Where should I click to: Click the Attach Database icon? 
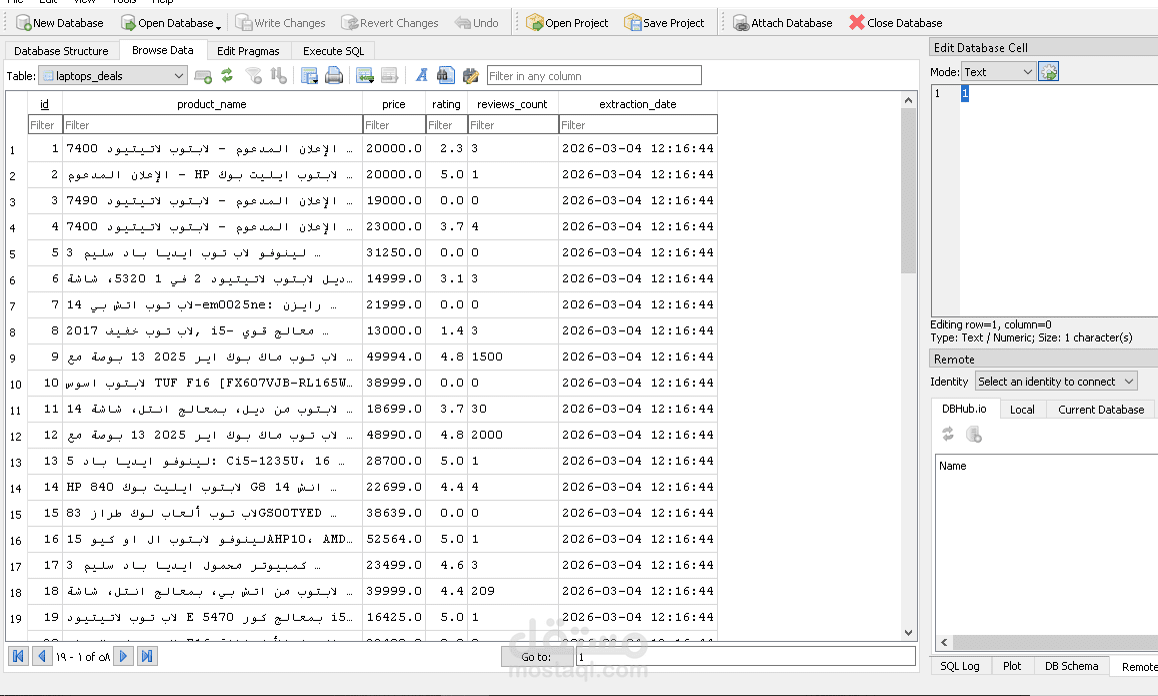tap(741, 23)
